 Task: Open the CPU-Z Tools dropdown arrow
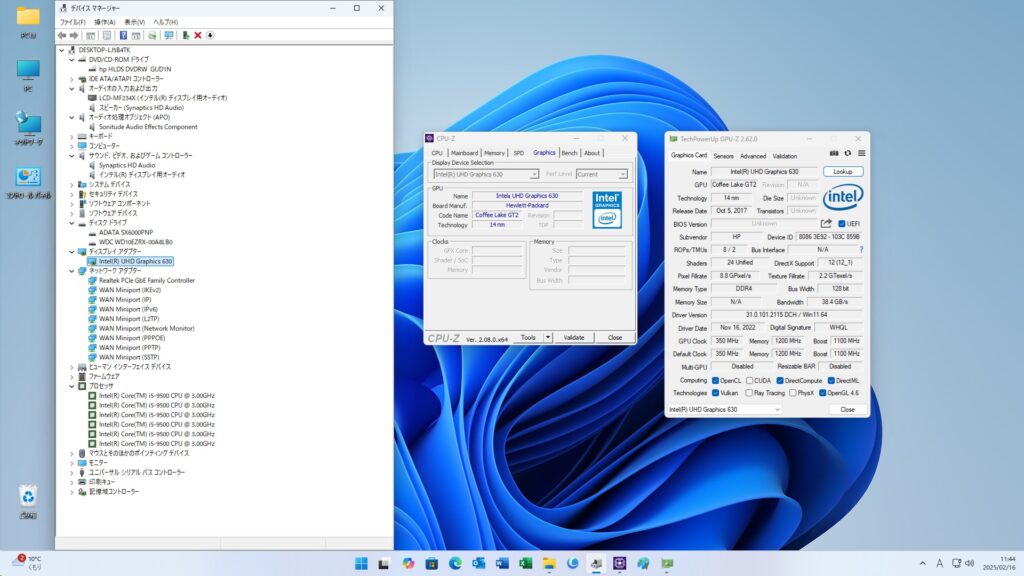(x=547, y=337)
